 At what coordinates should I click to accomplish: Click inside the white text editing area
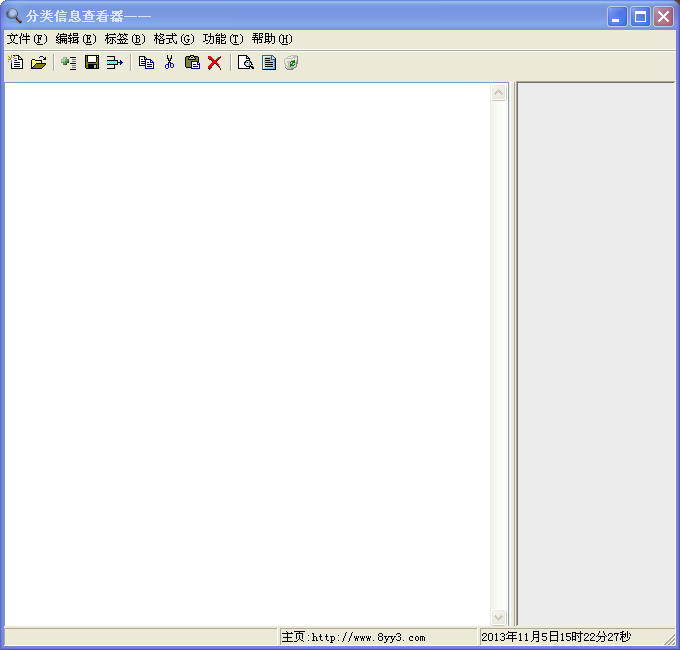tap(247, 354)
